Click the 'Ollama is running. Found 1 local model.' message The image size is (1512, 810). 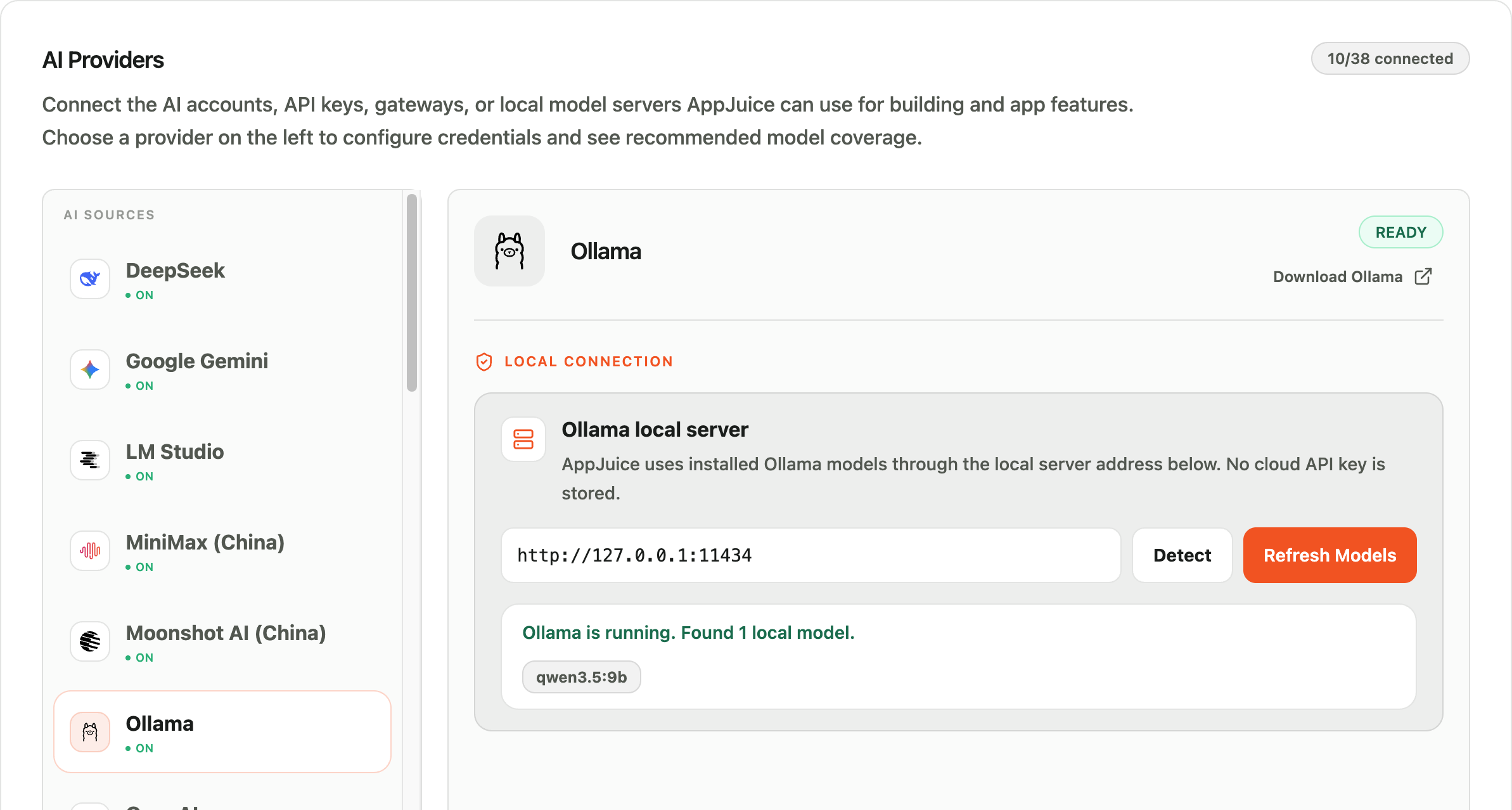point(688,633)
